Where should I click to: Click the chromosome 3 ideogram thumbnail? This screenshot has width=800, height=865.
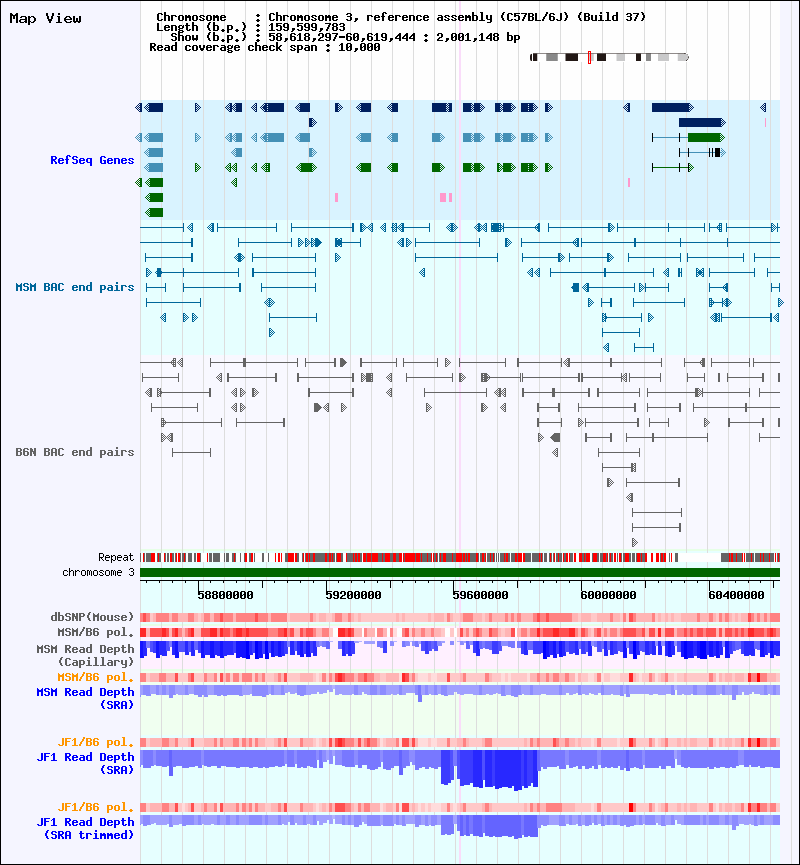coord(609,57)
